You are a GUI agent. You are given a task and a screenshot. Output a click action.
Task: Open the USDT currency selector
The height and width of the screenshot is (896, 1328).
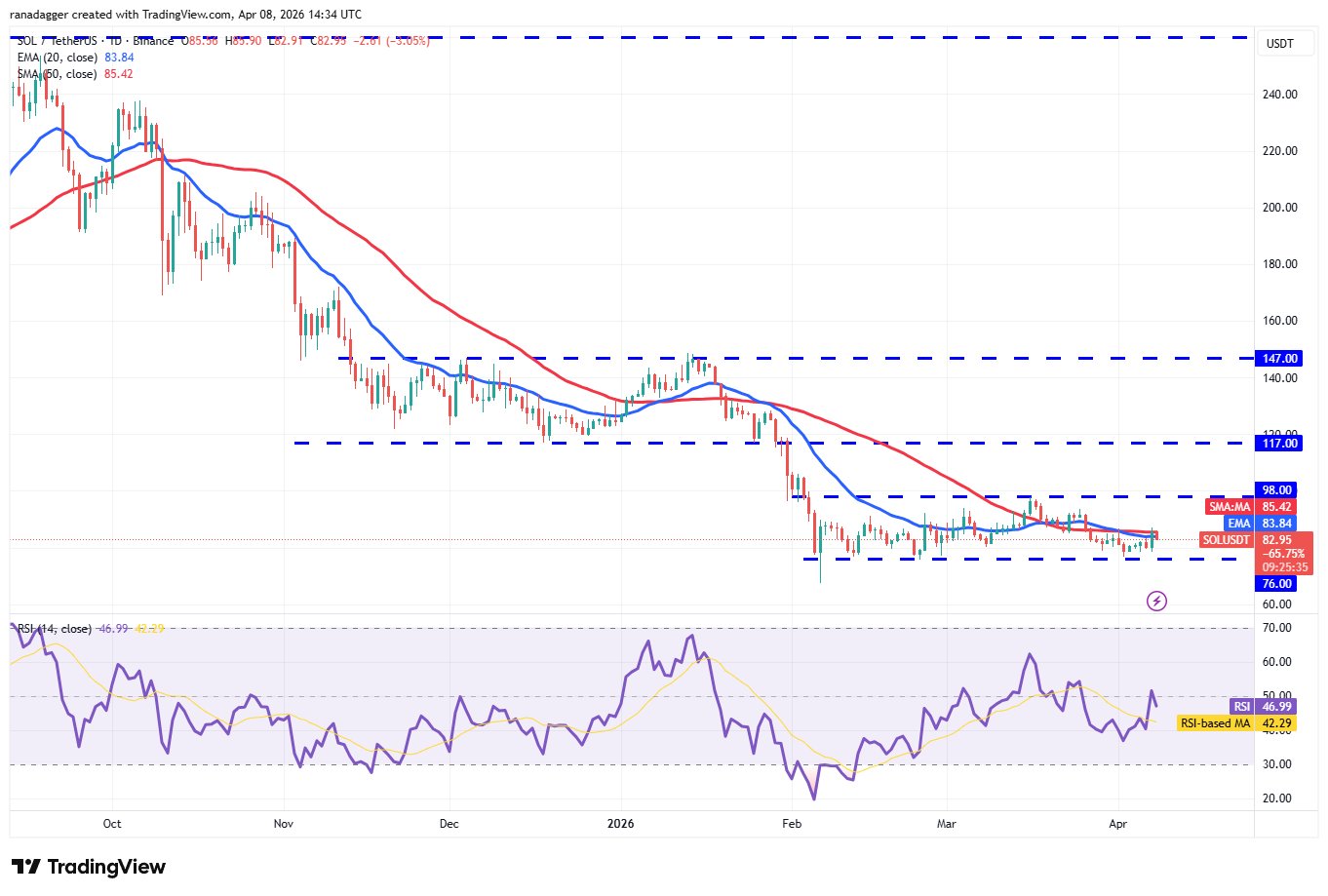pyautogui.click(x=1279, y=44)
